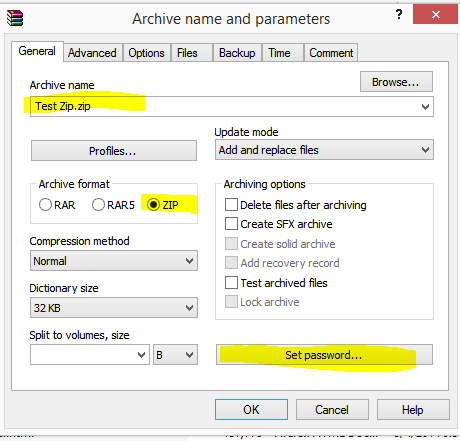Click the question mark help icon

click(x=399, y=14)
